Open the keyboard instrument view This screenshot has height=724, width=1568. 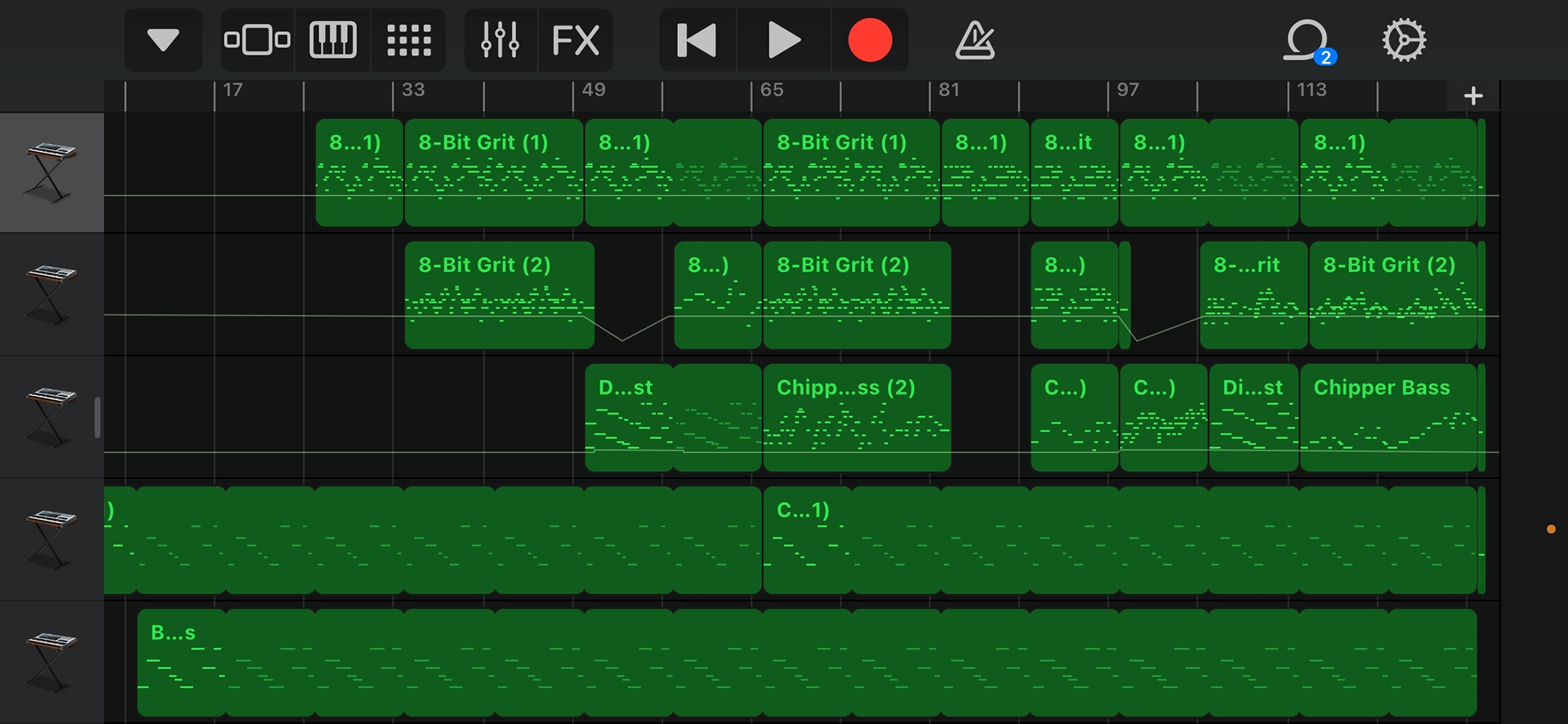(333, 40)
